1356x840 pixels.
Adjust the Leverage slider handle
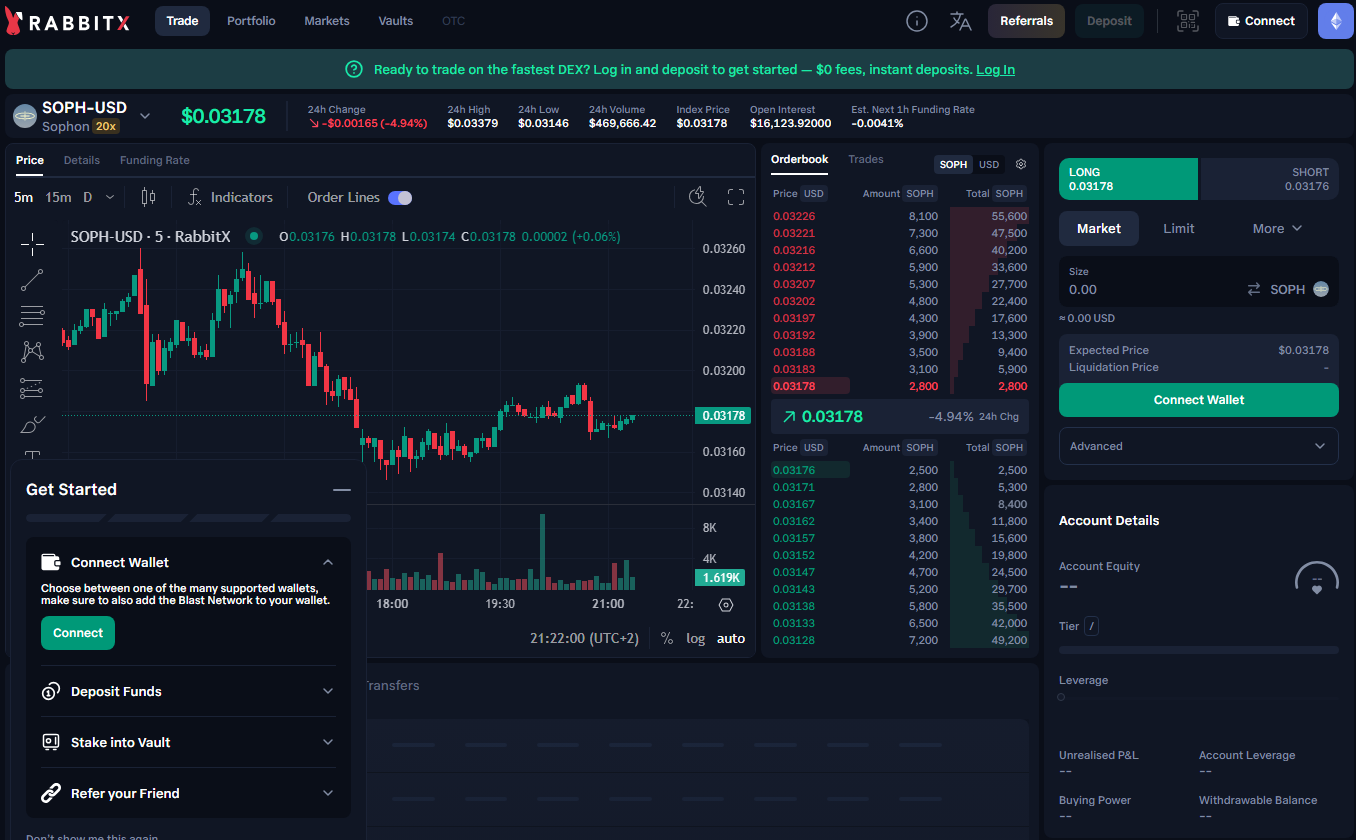pyautogui.click(x=1061, y=697)
